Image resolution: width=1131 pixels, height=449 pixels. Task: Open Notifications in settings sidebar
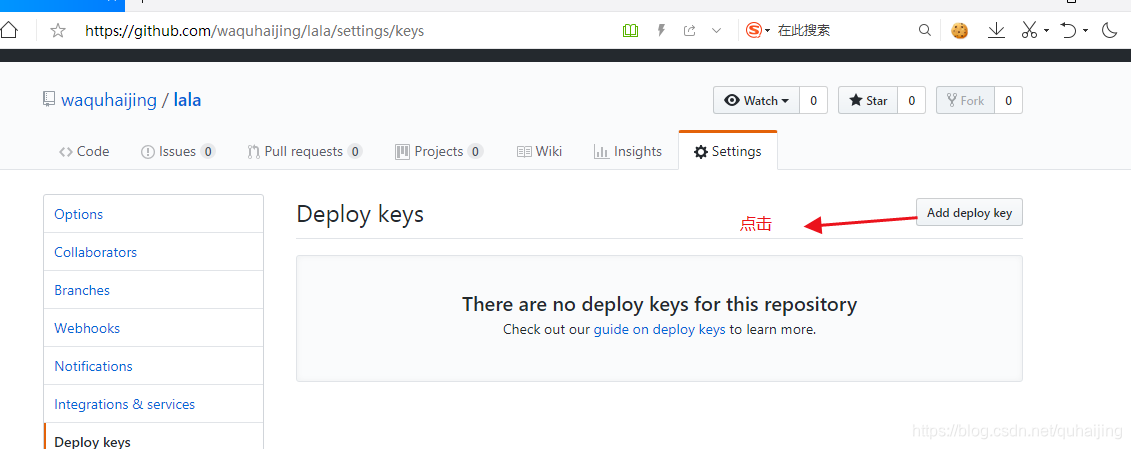point(154,366)
